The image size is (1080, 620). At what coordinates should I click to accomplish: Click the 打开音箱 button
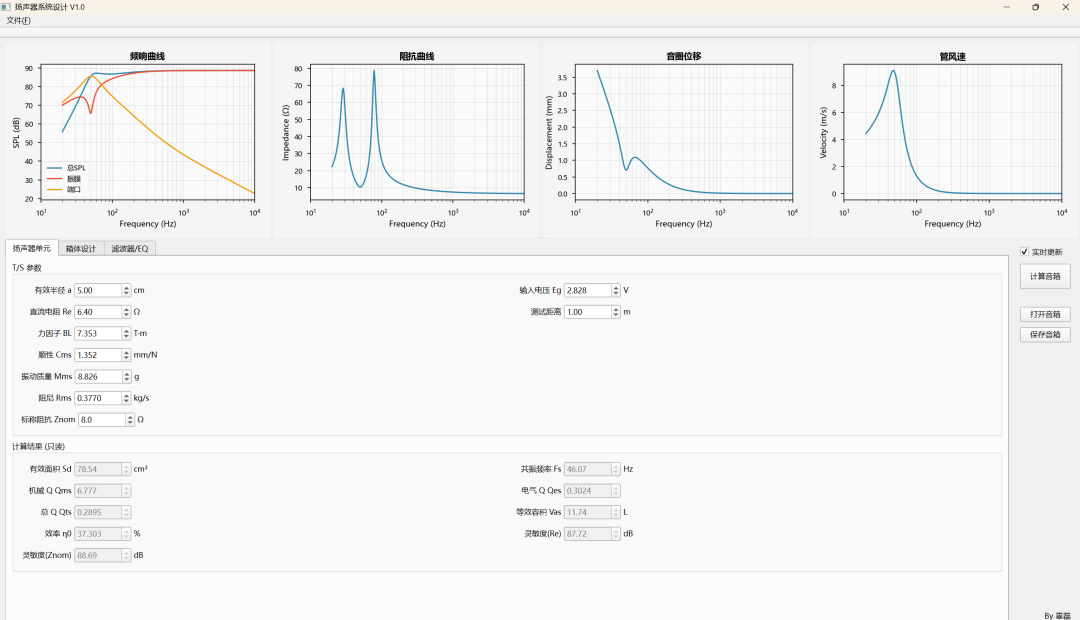coord(1044,314)
